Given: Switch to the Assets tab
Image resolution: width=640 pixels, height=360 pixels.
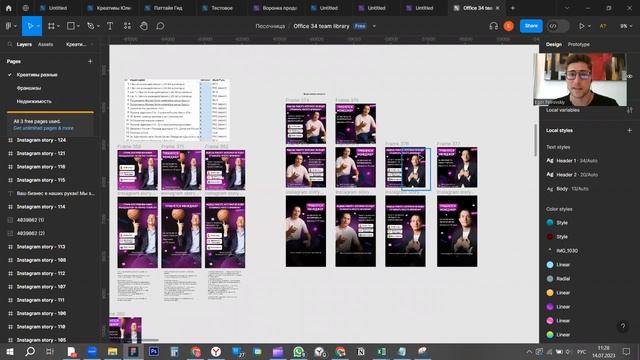Looking at the screenshot, I should pyautogui.click(x=45, y=44).
